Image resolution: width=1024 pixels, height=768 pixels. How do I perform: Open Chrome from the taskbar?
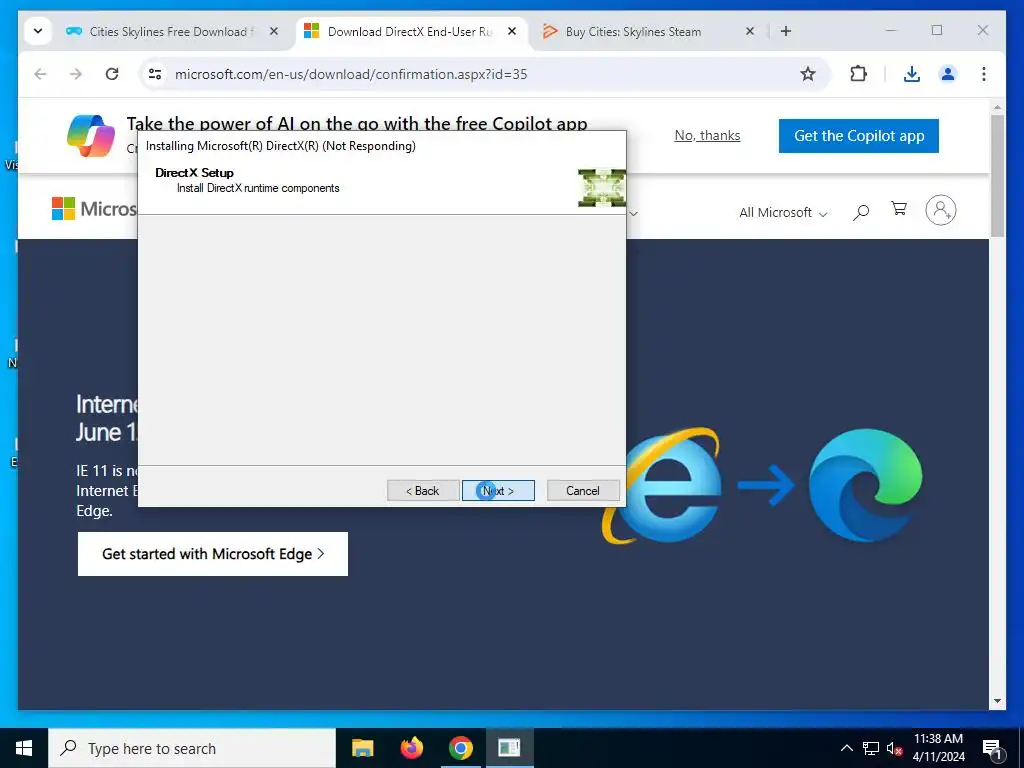tap(460, 748)
